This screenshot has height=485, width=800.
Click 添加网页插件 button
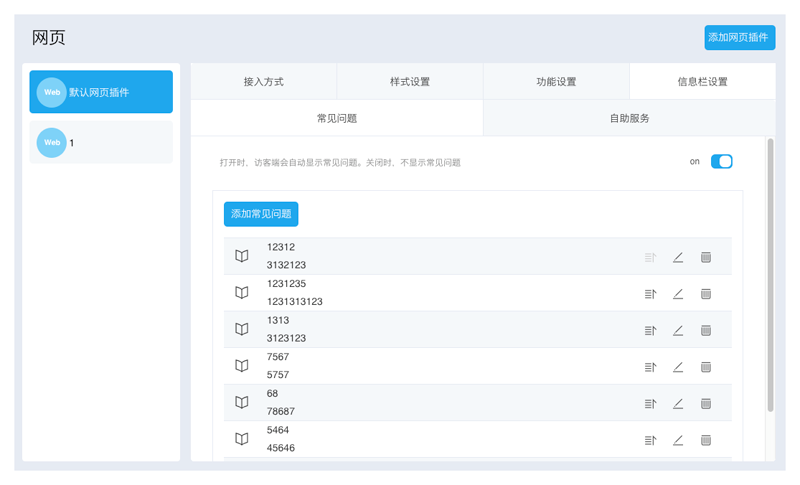(739, 37)
